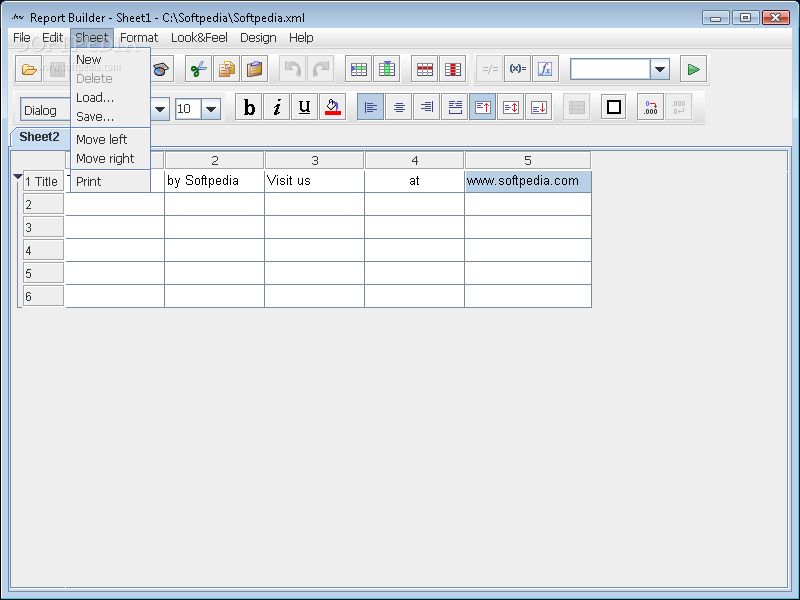The height and width of the screenshot is (600, 800).
Task: Click the Redo arrow icon
Action: point(321,69)
